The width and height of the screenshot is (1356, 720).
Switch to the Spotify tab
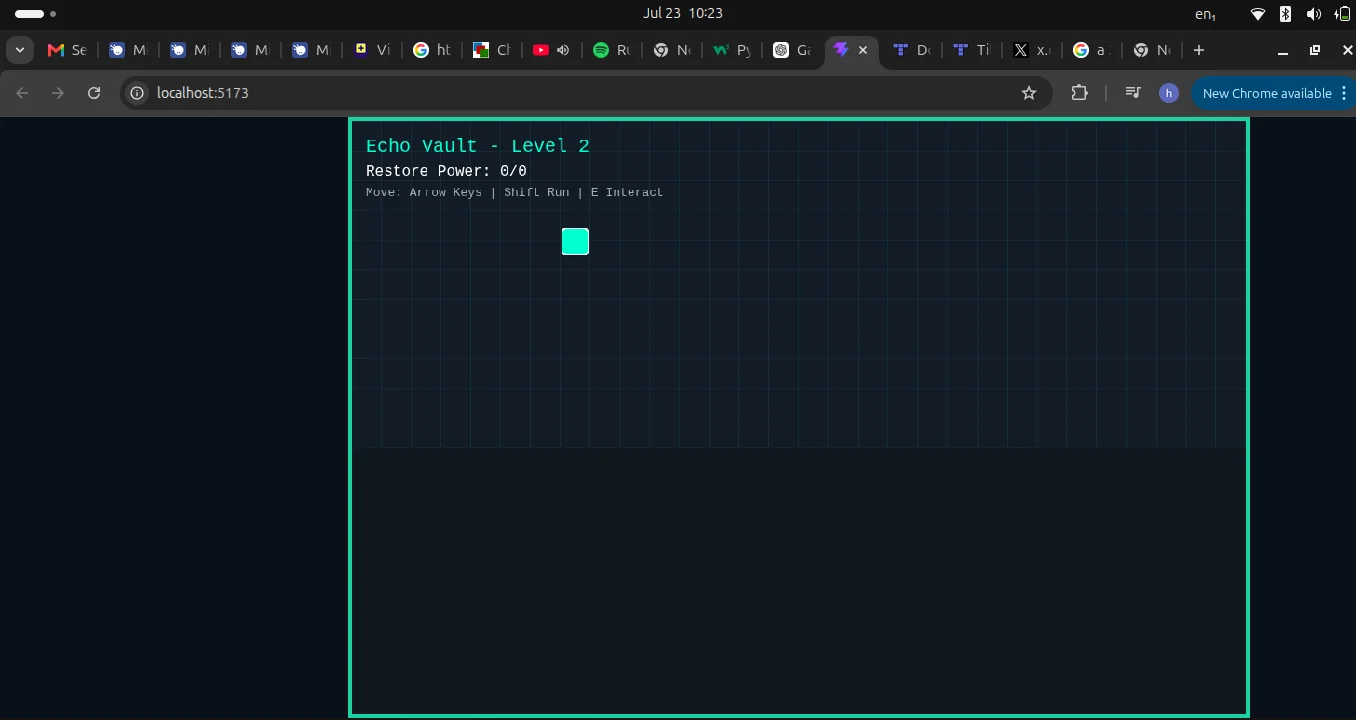point(612,50)
